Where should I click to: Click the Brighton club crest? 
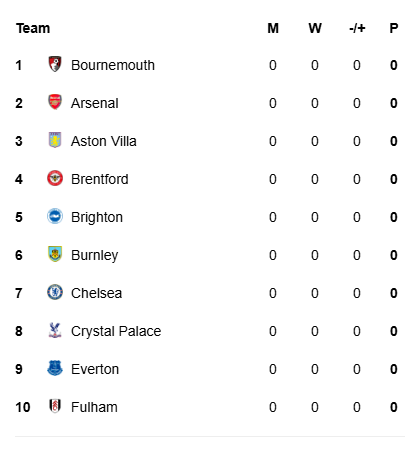pos(55,216)
